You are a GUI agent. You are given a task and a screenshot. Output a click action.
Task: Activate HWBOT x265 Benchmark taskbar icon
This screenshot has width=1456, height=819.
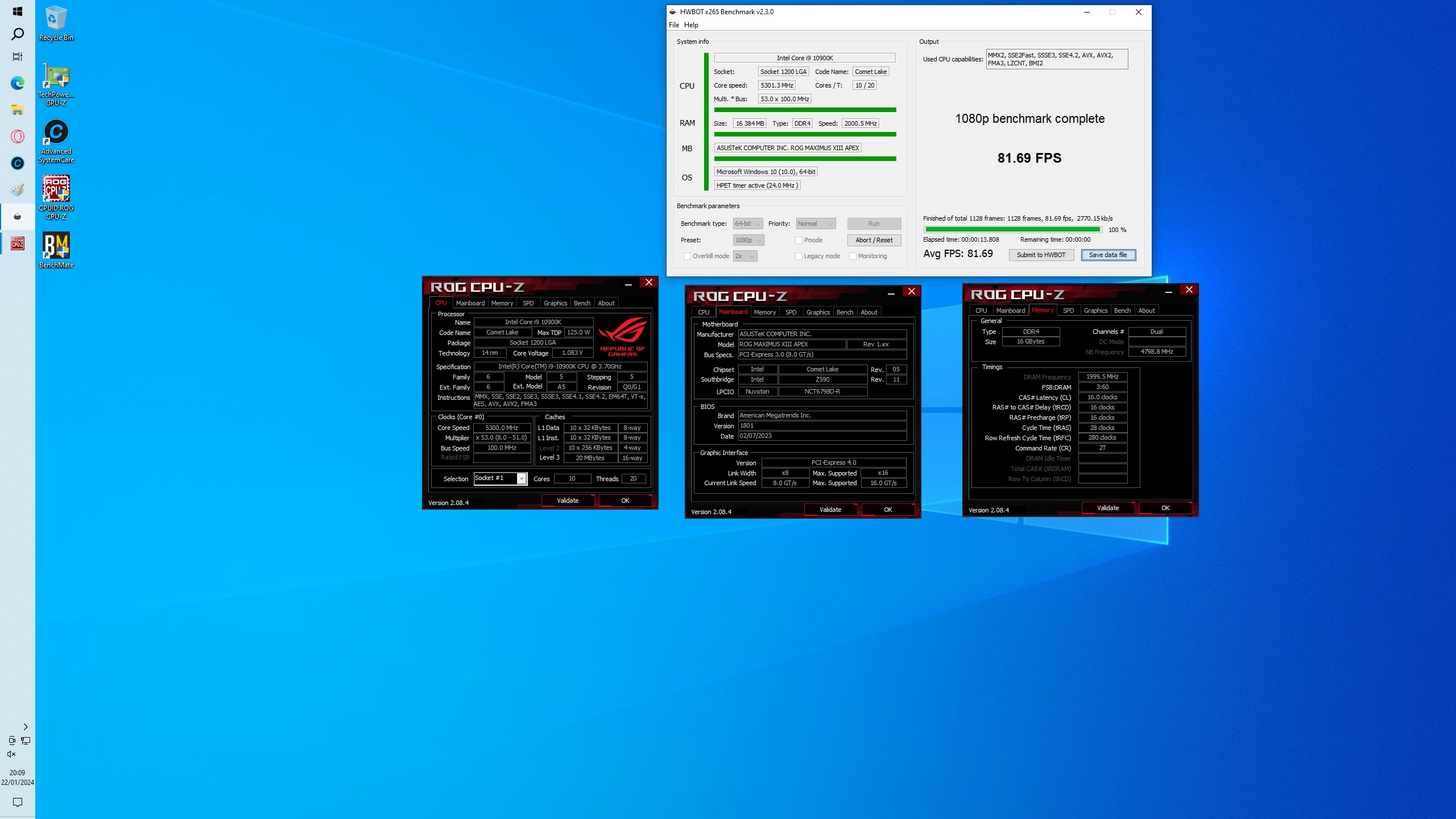pyautogui.click(x=18, y=217)
